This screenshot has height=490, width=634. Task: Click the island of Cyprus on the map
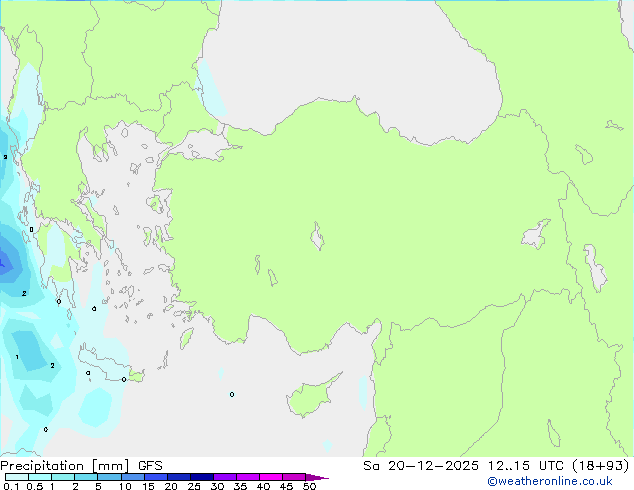pyautogui.click(x=311, y=396)
